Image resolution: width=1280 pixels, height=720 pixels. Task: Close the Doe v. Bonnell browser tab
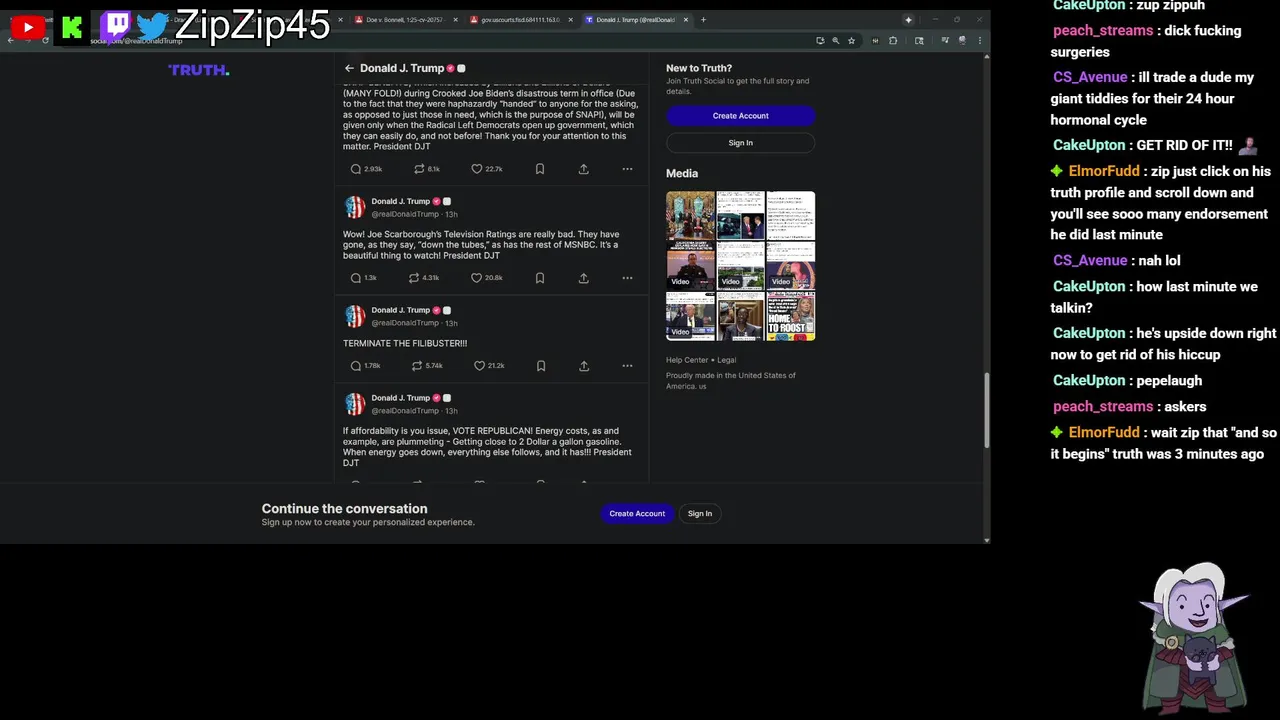(456, 20)
